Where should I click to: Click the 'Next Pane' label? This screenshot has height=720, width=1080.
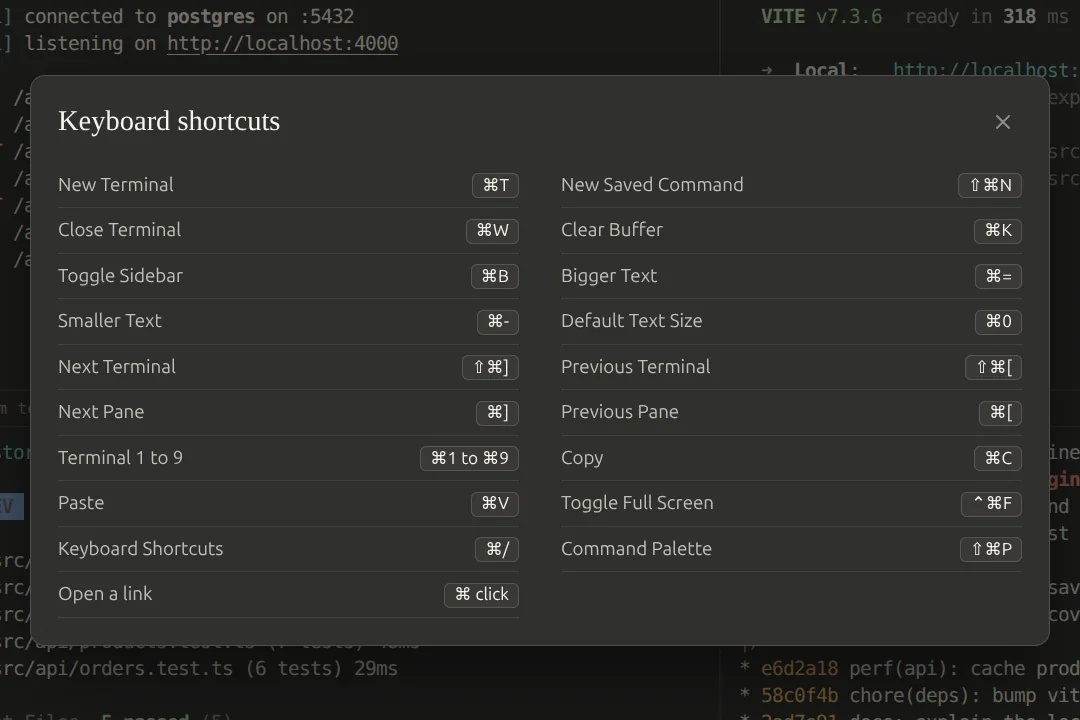[101, 412]
